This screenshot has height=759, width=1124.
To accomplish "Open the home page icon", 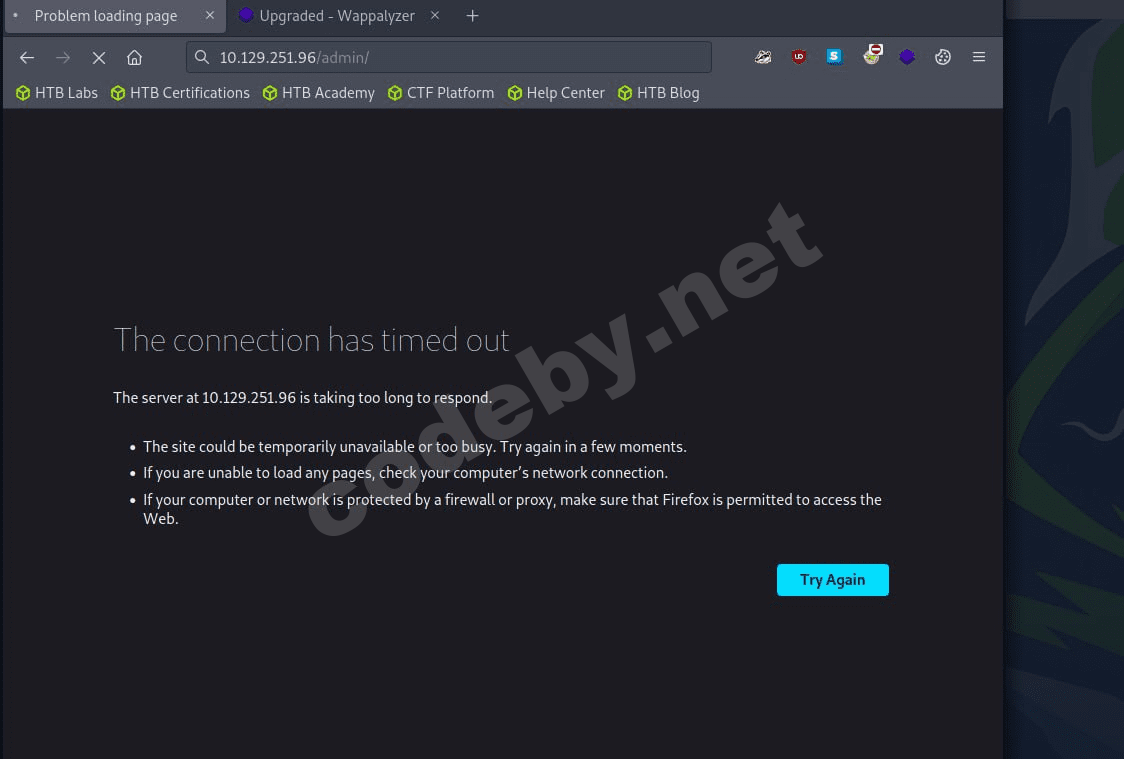I will pyautogui.click(x=134, y=57).
